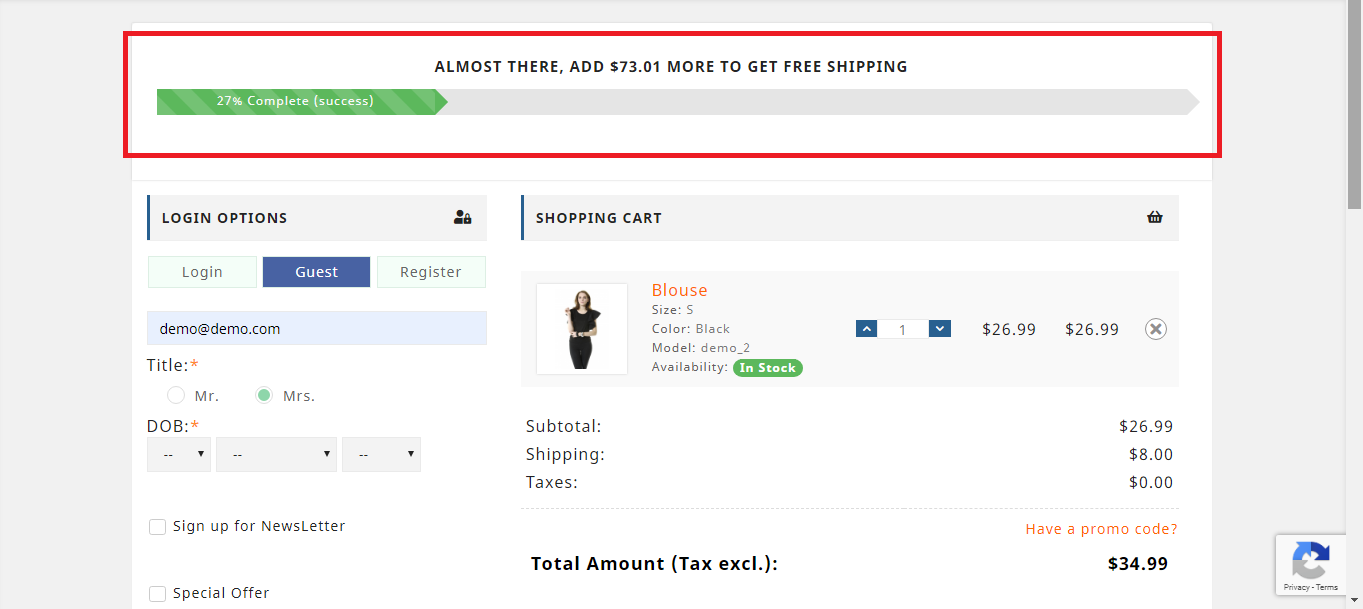Click the login options user-lock icon
Screen dimensions: 1363x609
pos(462,217)
